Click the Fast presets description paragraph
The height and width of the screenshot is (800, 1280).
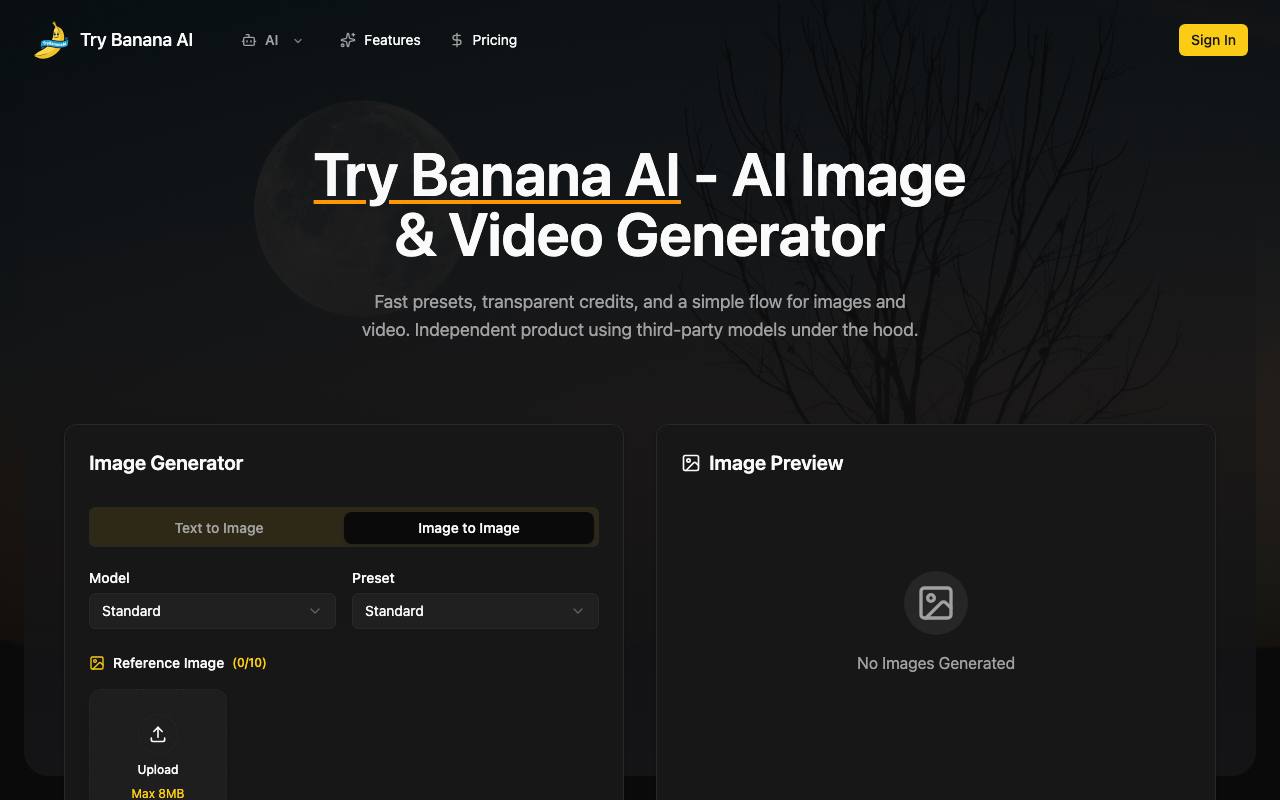pos(640,316)
